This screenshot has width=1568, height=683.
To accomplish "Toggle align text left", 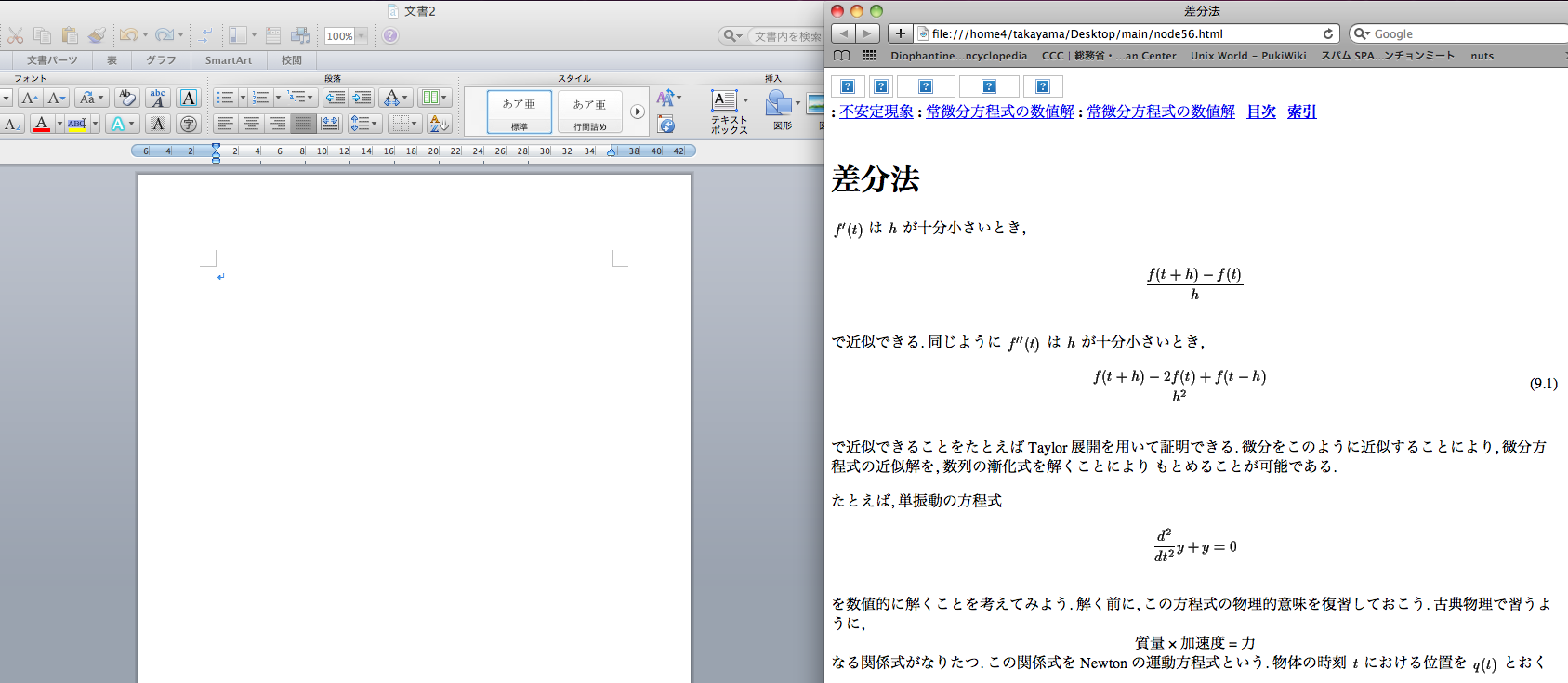I will coord(225,124).
